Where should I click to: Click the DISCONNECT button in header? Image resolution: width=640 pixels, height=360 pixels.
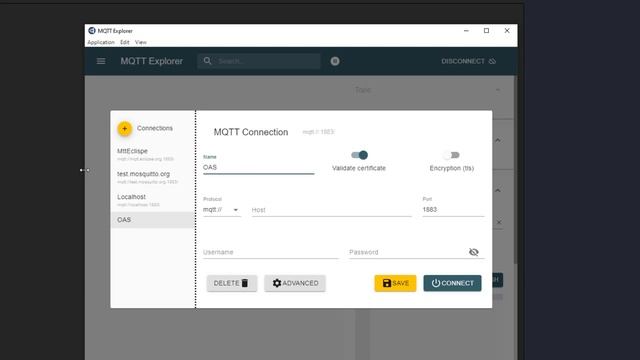click(x=469, y=61)
